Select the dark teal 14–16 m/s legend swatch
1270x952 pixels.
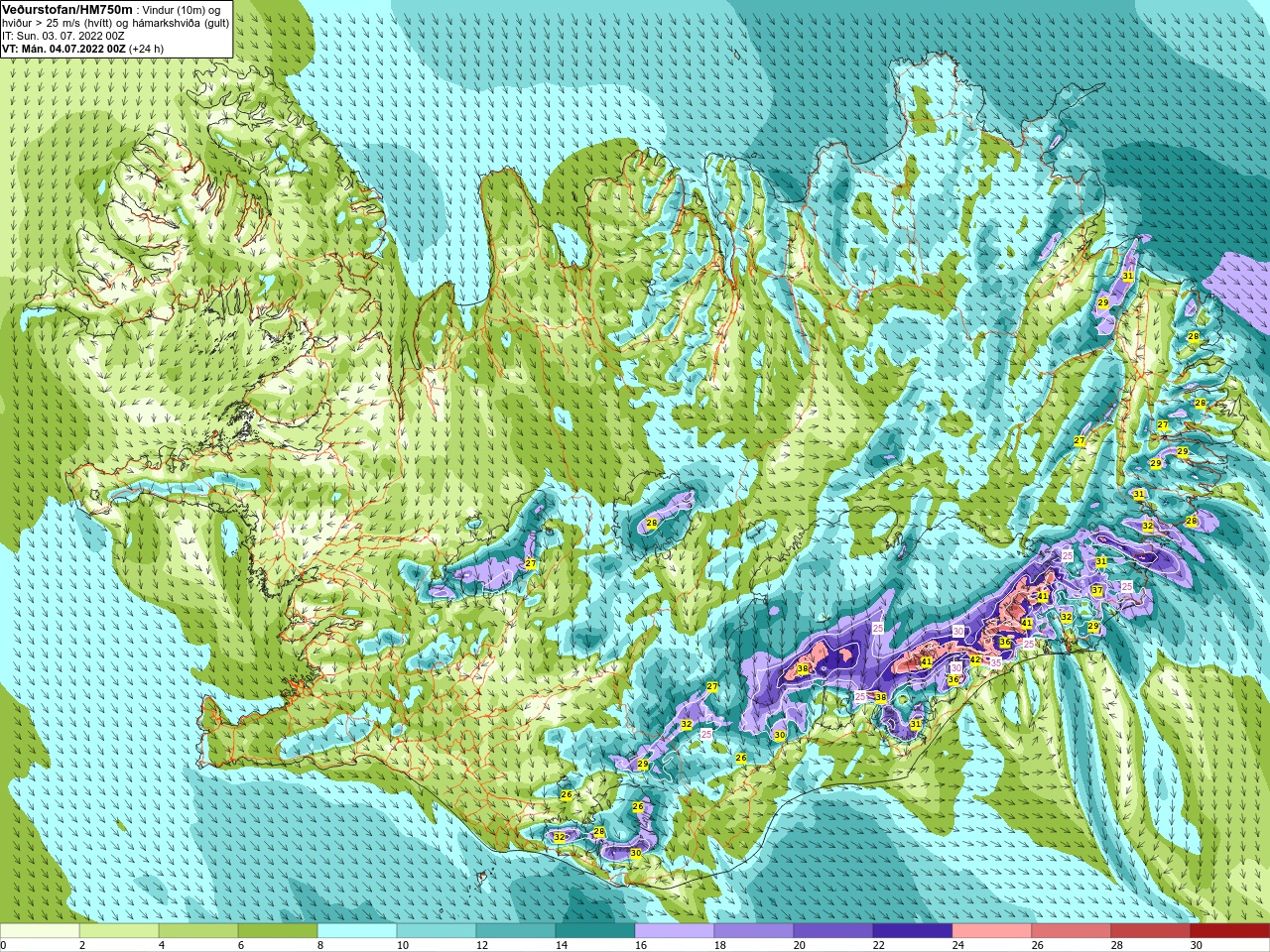click(595, 931)
